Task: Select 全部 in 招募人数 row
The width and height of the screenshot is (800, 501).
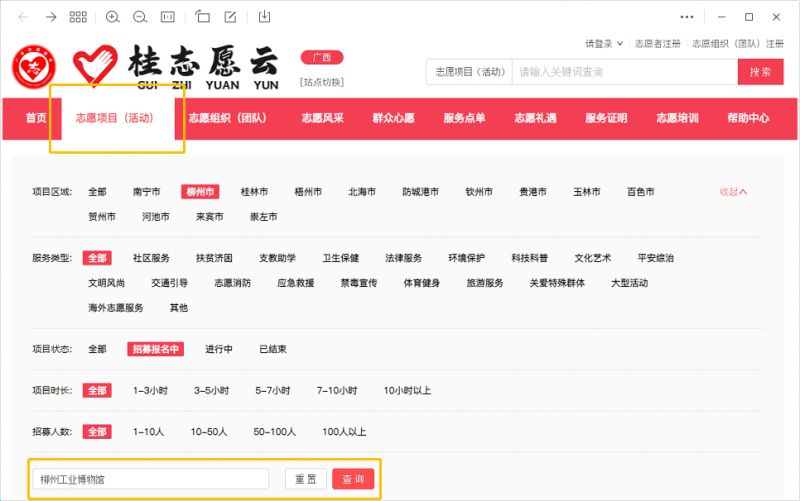Action: coord(97,432)
